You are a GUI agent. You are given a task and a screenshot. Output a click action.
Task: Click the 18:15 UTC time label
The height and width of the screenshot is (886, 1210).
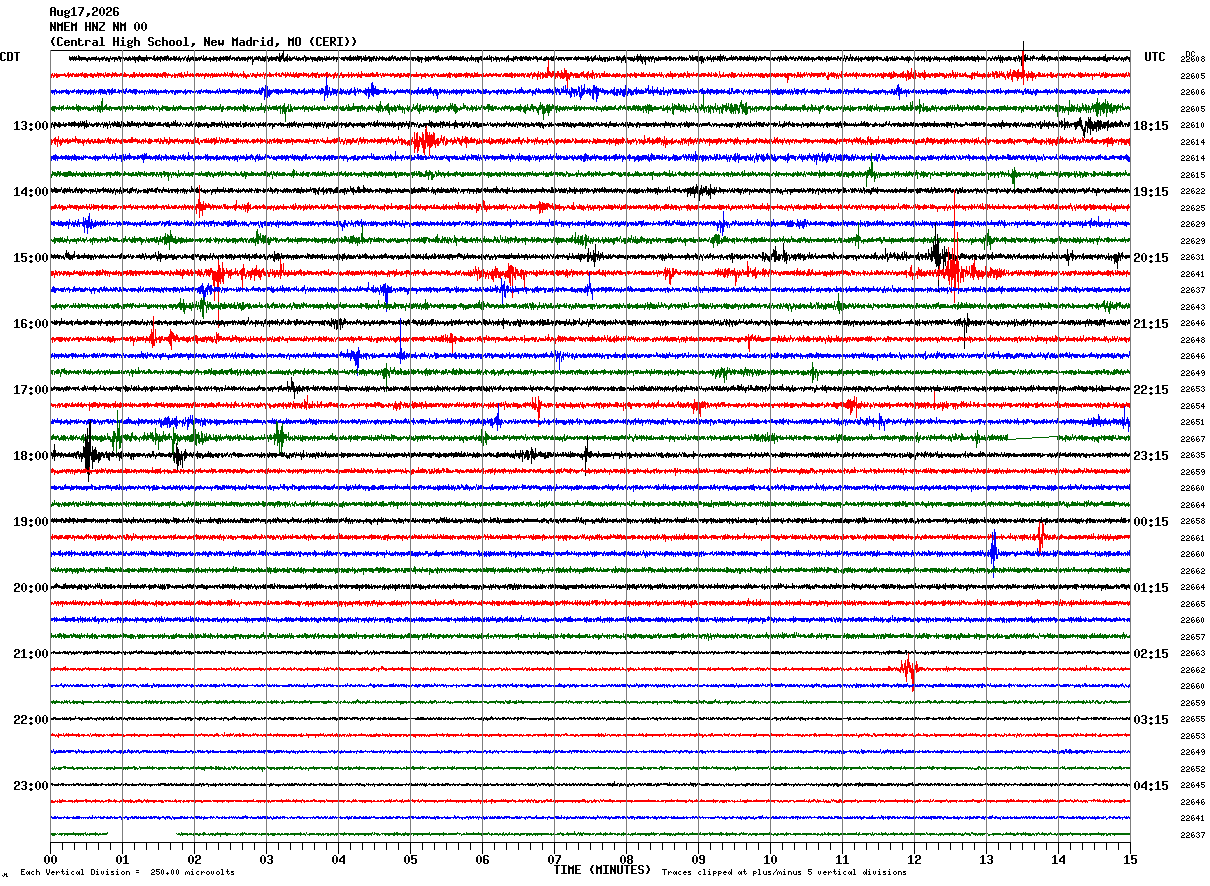click(x=1151, y=126)
